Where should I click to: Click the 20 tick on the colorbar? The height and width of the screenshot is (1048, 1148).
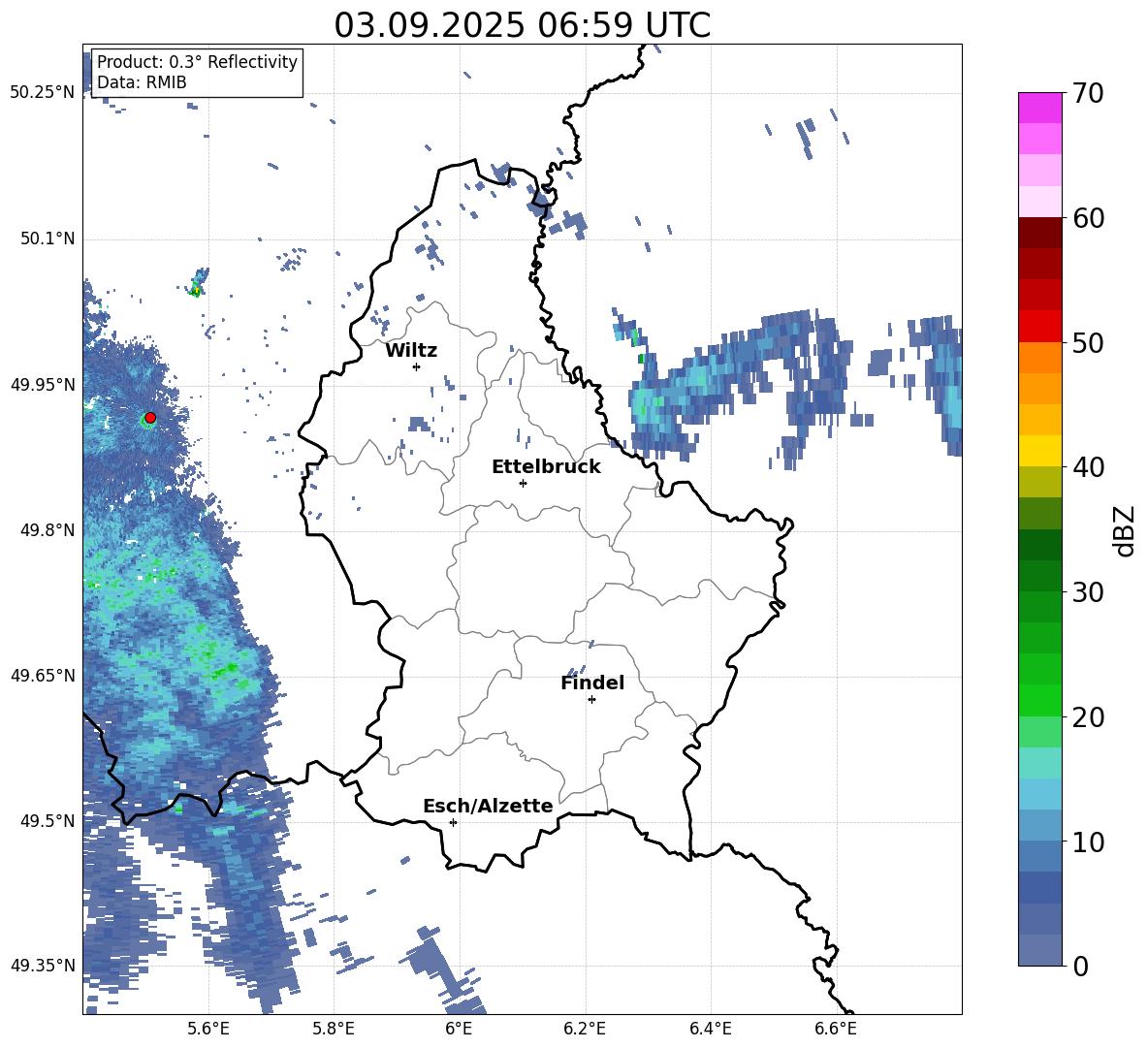pyautogui.click(x=1088, y=717)
